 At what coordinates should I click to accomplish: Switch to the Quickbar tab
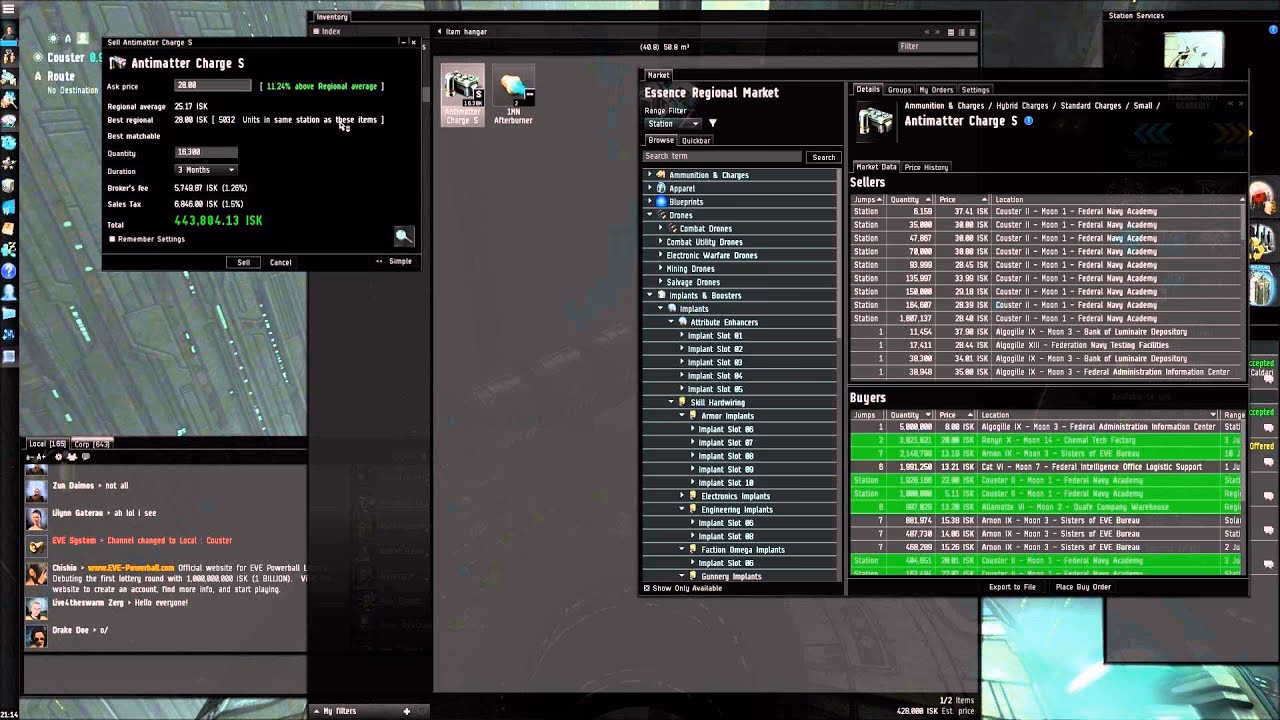tap(696, 140)
